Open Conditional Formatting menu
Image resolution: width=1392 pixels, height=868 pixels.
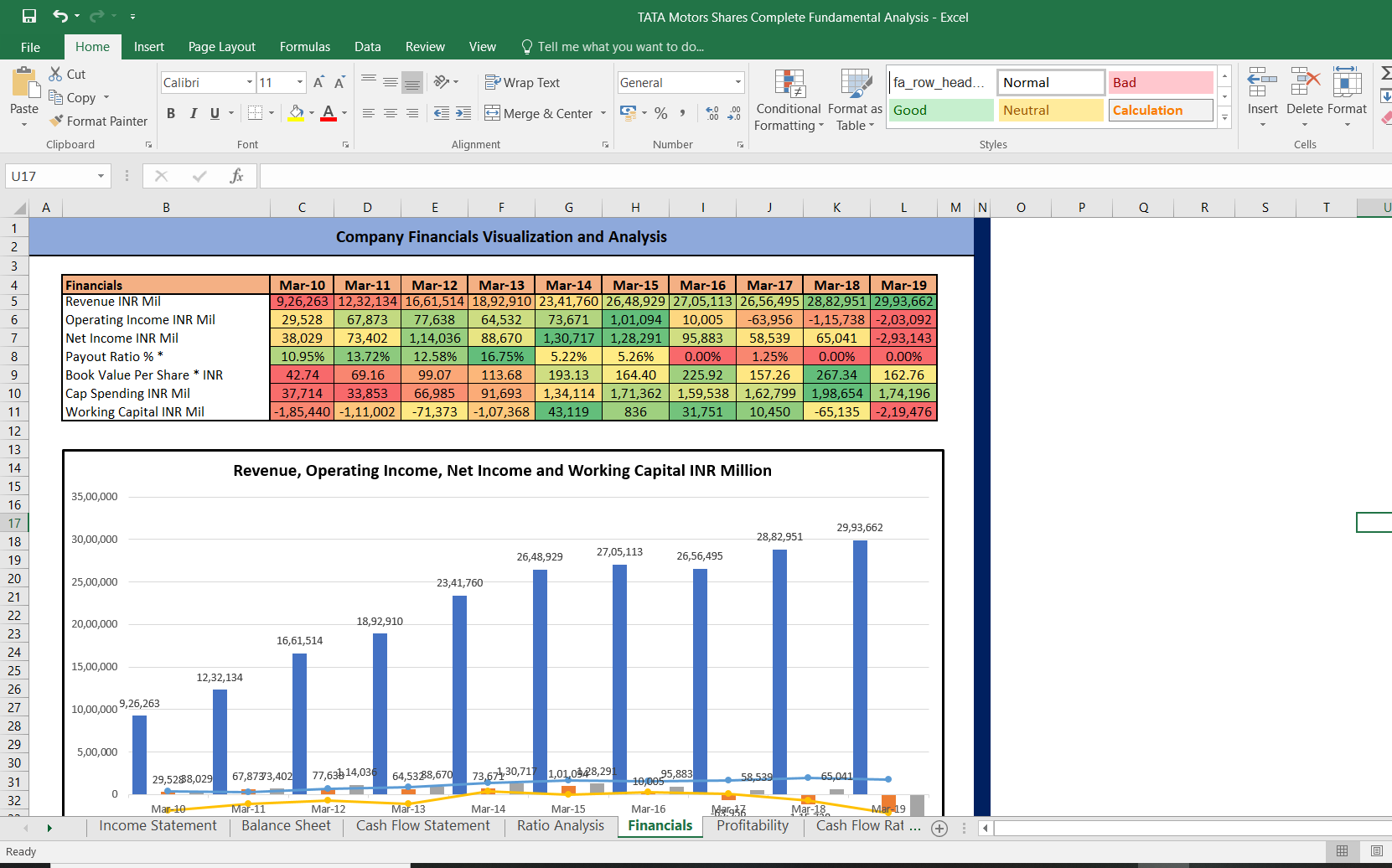pos(789,100)
